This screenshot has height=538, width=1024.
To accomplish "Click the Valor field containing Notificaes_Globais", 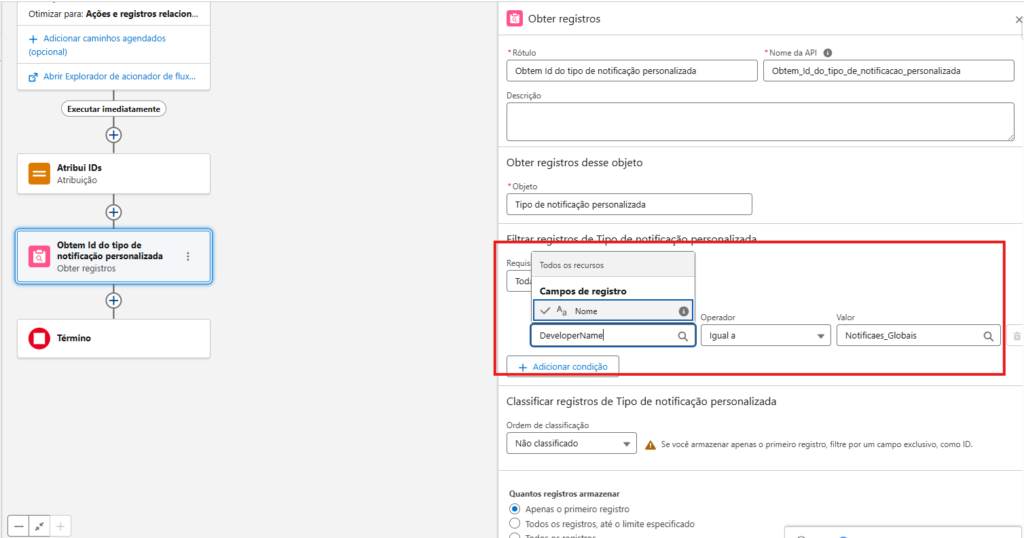I will (910, 336).
